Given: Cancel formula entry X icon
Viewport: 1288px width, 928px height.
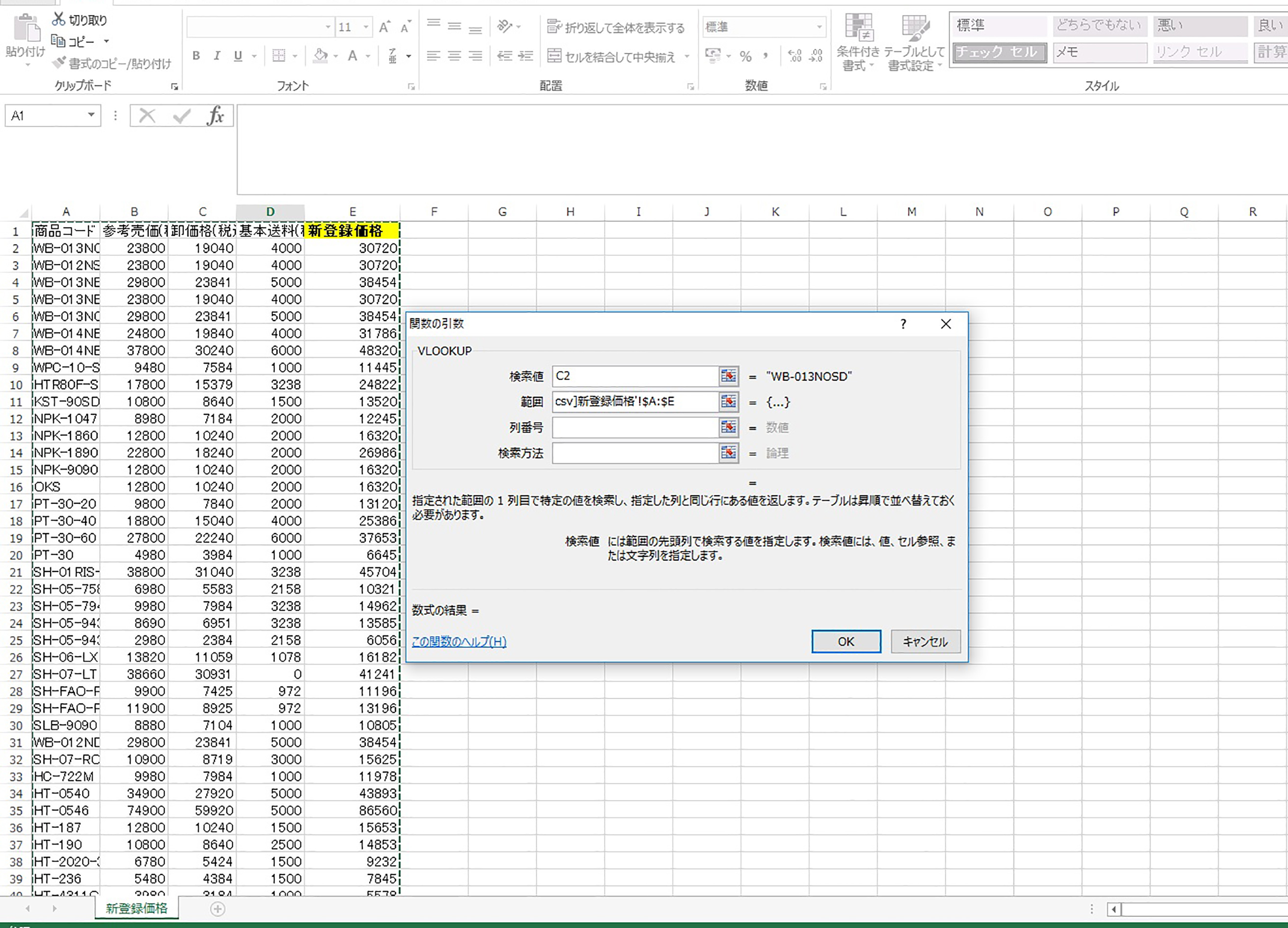Looking at the screenshot, I should tap(147, 116).
